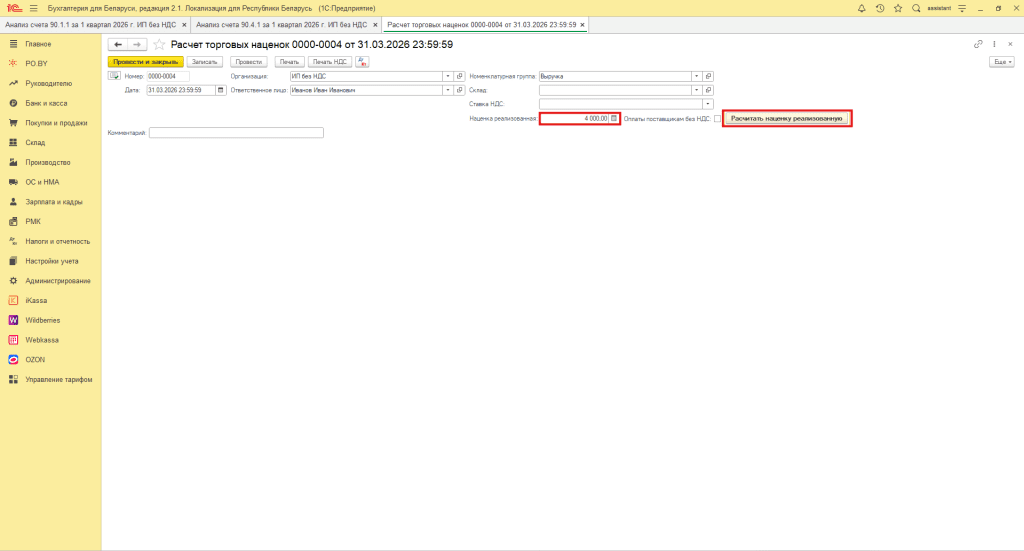Toggle Оплаты поставщикам без НДС checkbox

coord(717,118)
